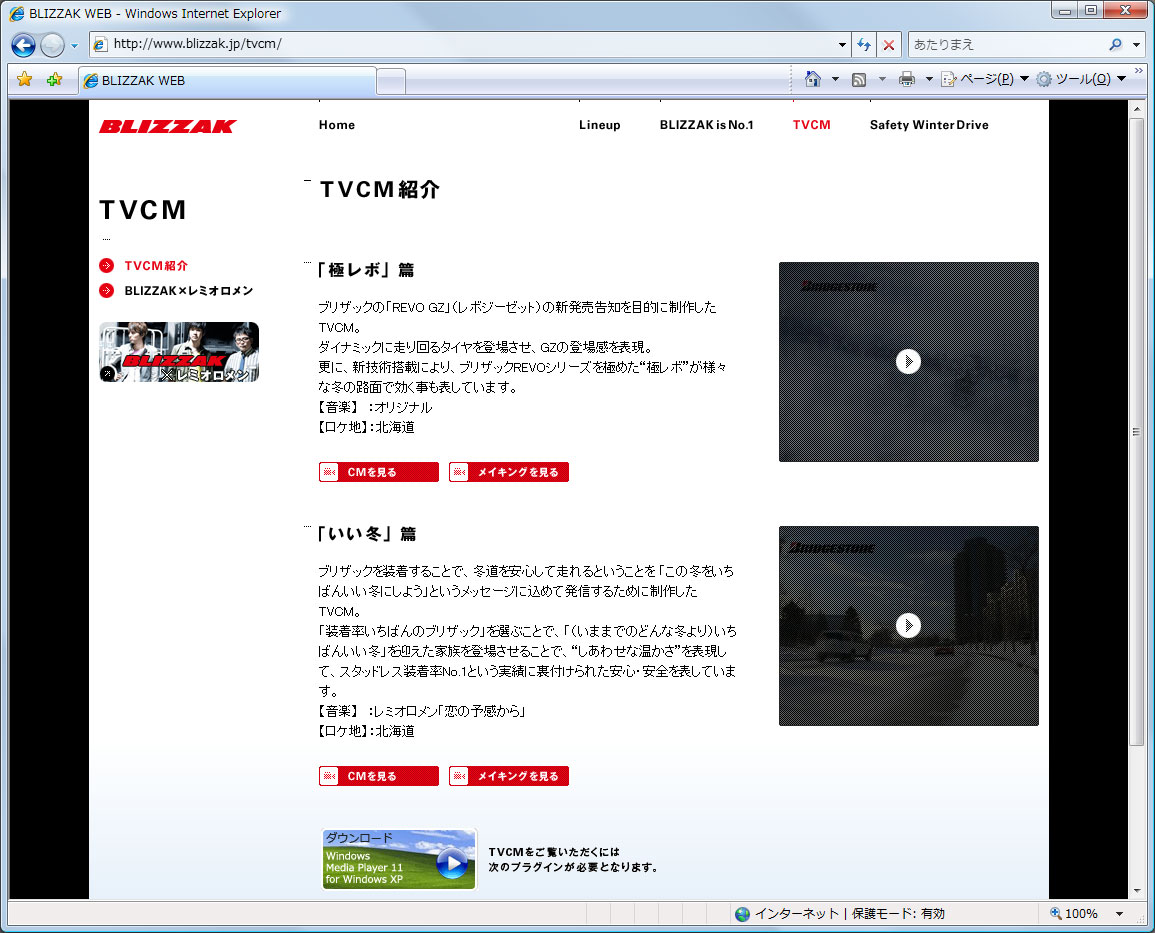Image resolution: width=1155 pixels, height=933 pixels.
Task: Open the Favorites Center star icon
Action: [x=24, y=80]
